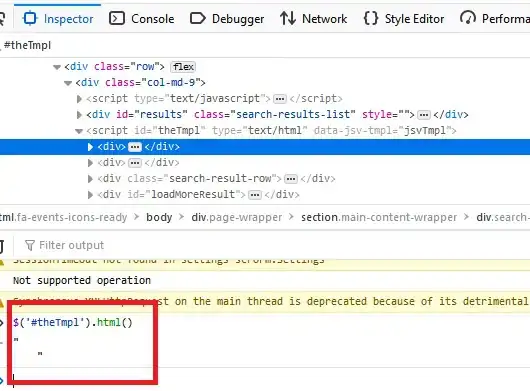Click the 'Not supported operation' log message
Viewport: 530px width, 391px height.
[x=82, y=280]
